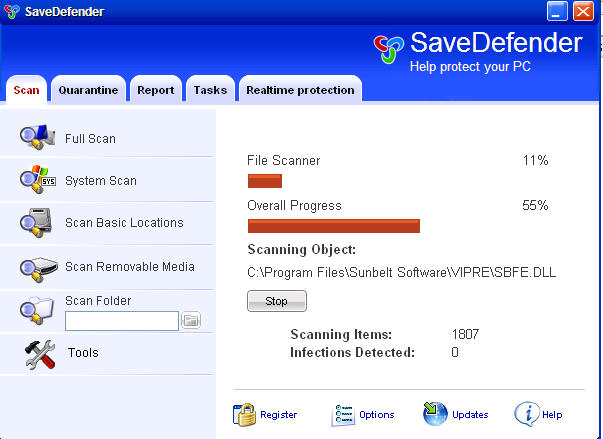Close the SaveDefender window
This screenshot has width=603, height=439.
coord(583,11)
